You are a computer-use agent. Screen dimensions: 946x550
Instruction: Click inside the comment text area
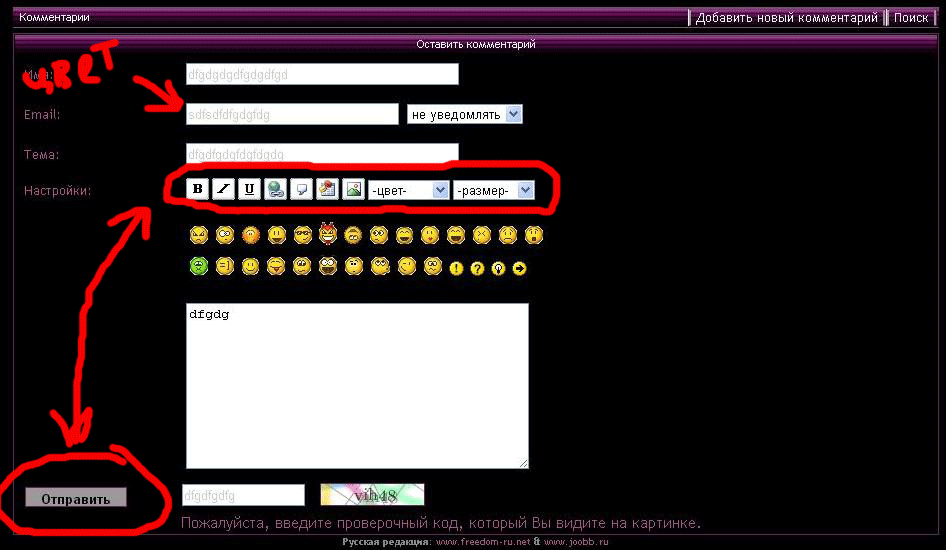tap(357, 385)
